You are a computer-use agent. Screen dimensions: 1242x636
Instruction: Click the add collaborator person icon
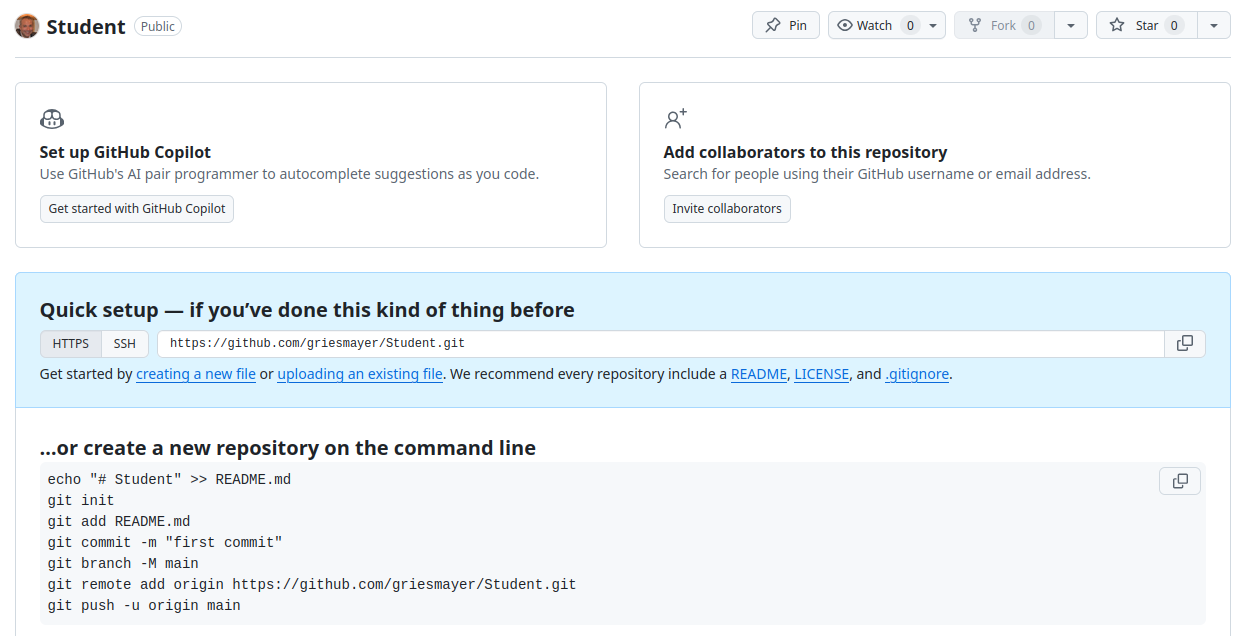pos(676,120)
